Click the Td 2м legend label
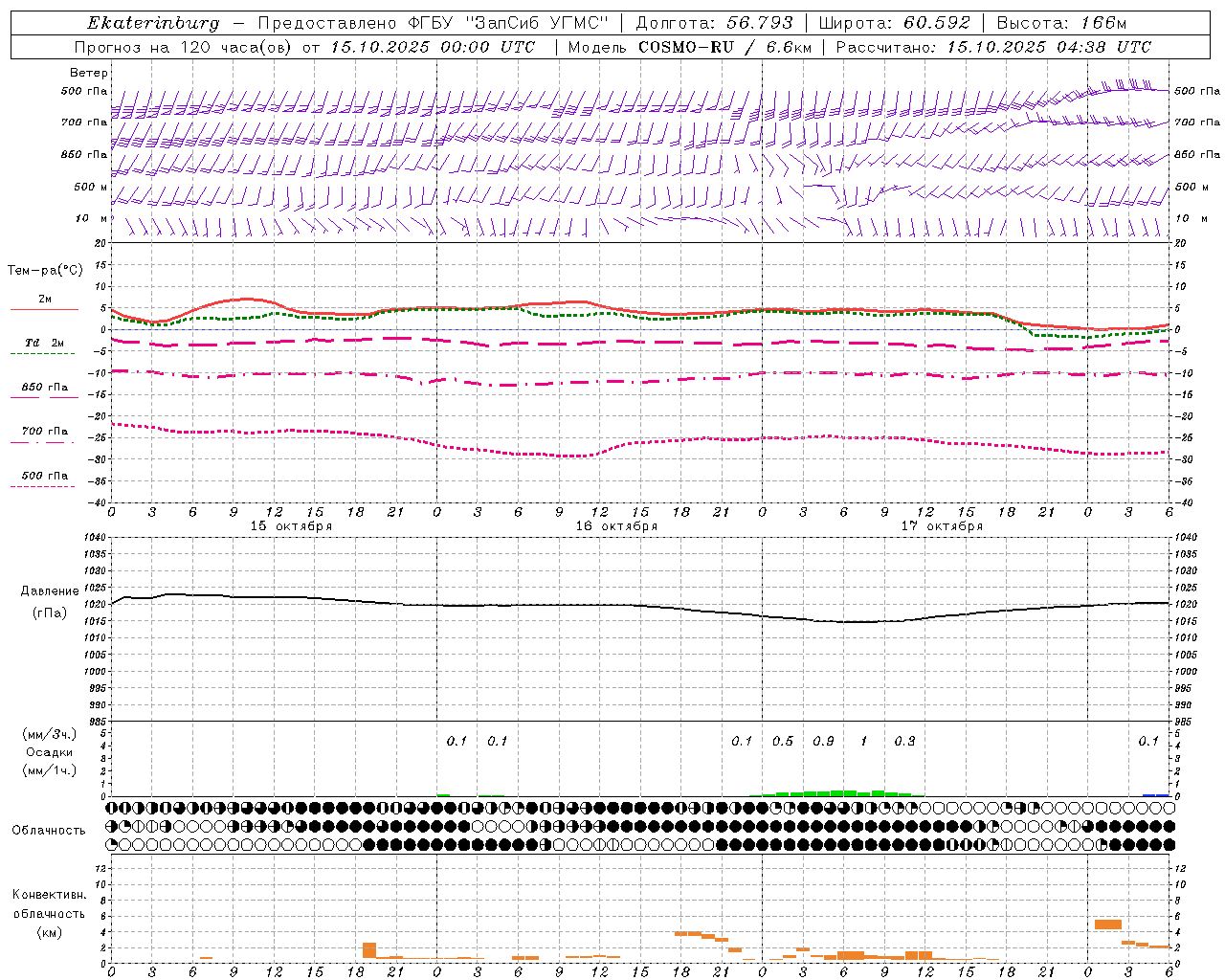This screenshot has width=1225, height=980. (x=44, y=343)
